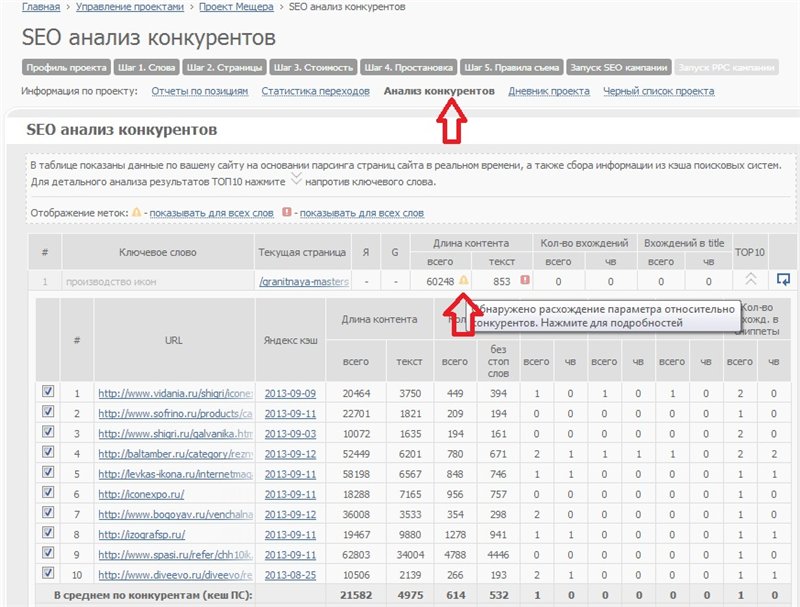Navigate to 'Управление проектами' breadcrumb
Viewport: 800px width, 607px height.
coord(144,7)
